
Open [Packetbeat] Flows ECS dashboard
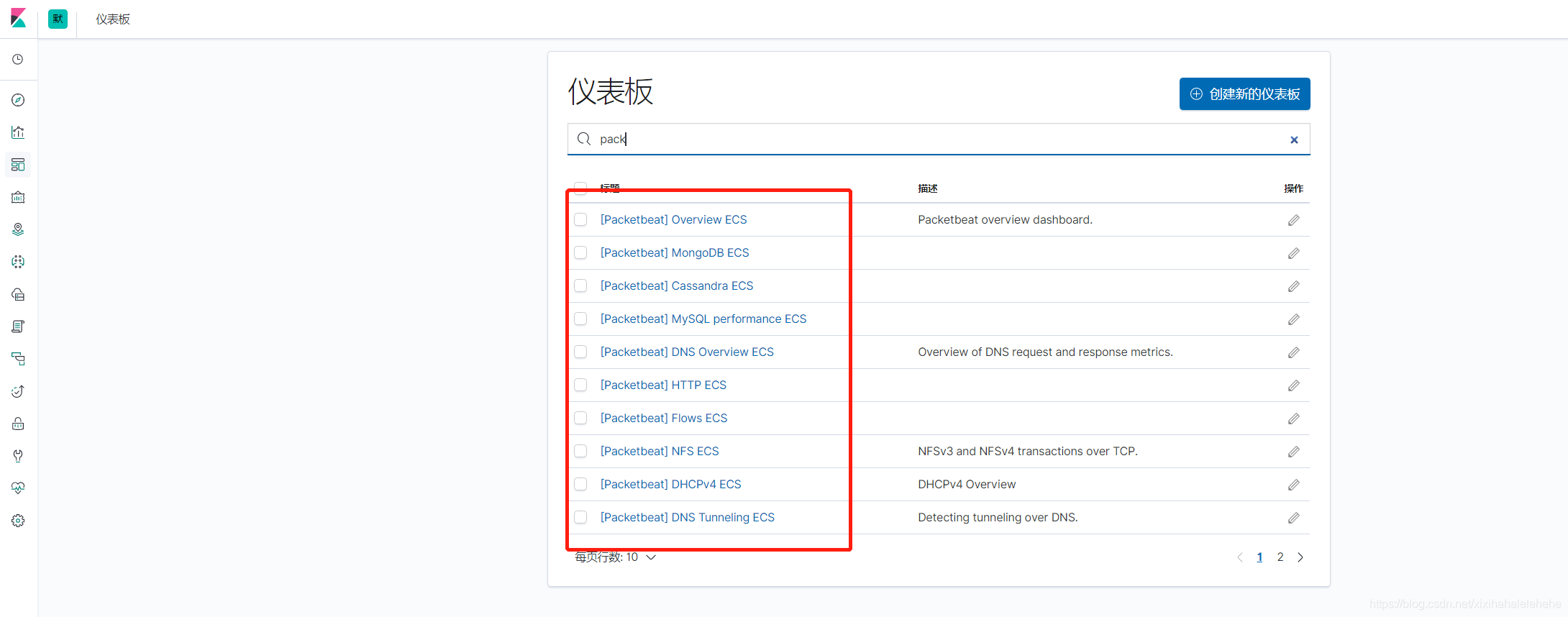(x=664, y=418)
